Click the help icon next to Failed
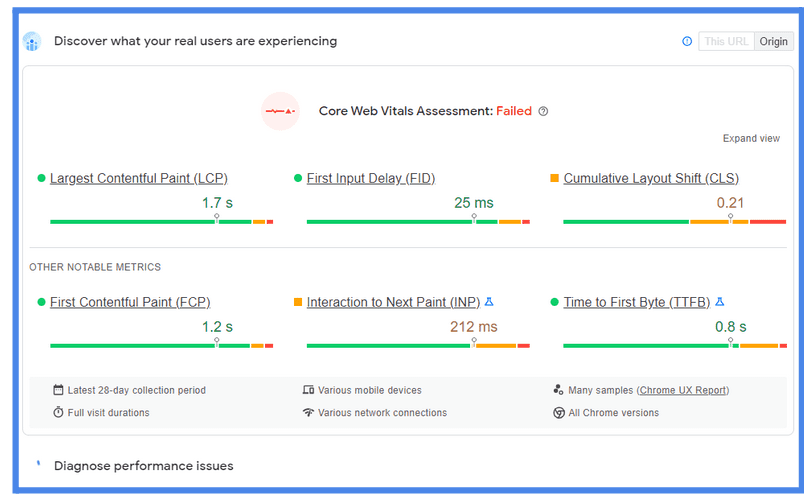 (x=543, y=111)
